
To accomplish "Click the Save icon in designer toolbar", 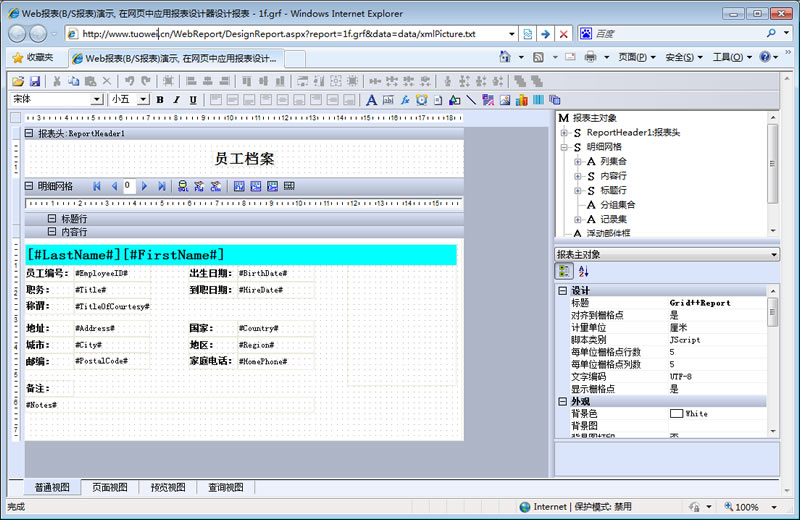I will [x=35, y=81].
